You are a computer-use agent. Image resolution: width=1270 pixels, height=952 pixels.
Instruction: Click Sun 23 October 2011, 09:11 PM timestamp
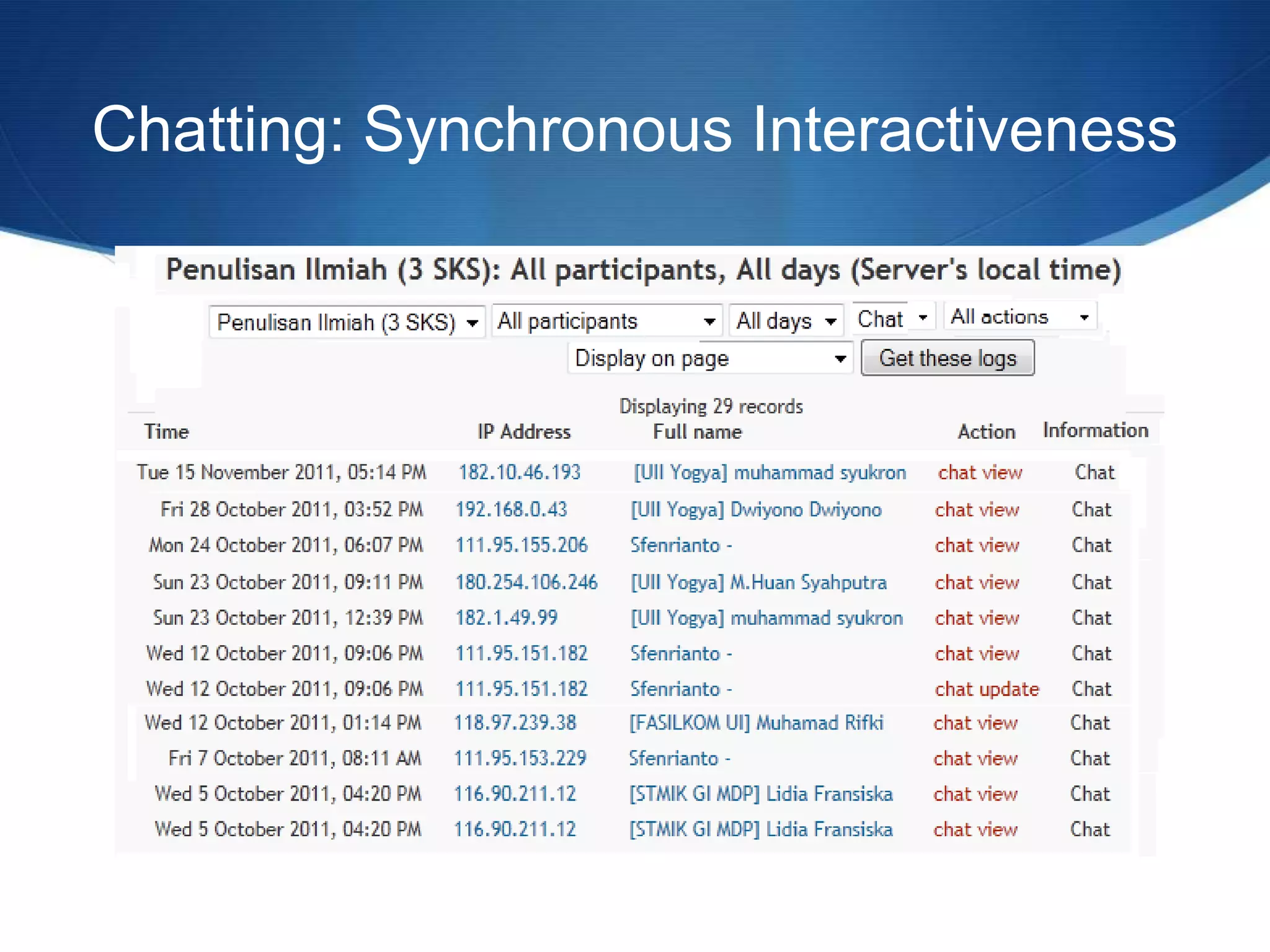click(x=288, y=583)
